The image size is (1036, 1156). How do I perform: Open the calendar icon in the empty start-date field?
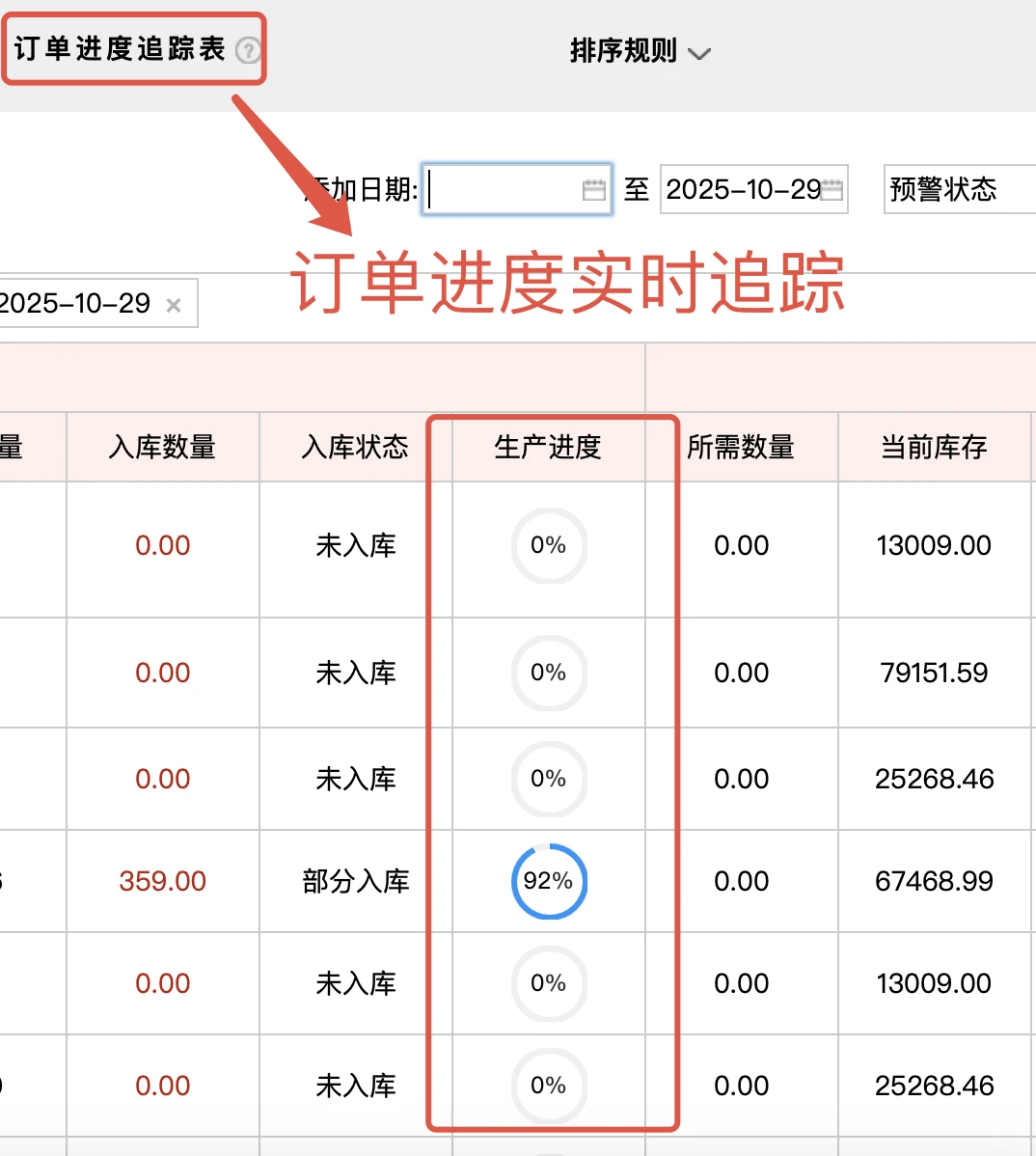tap(594, 190)
